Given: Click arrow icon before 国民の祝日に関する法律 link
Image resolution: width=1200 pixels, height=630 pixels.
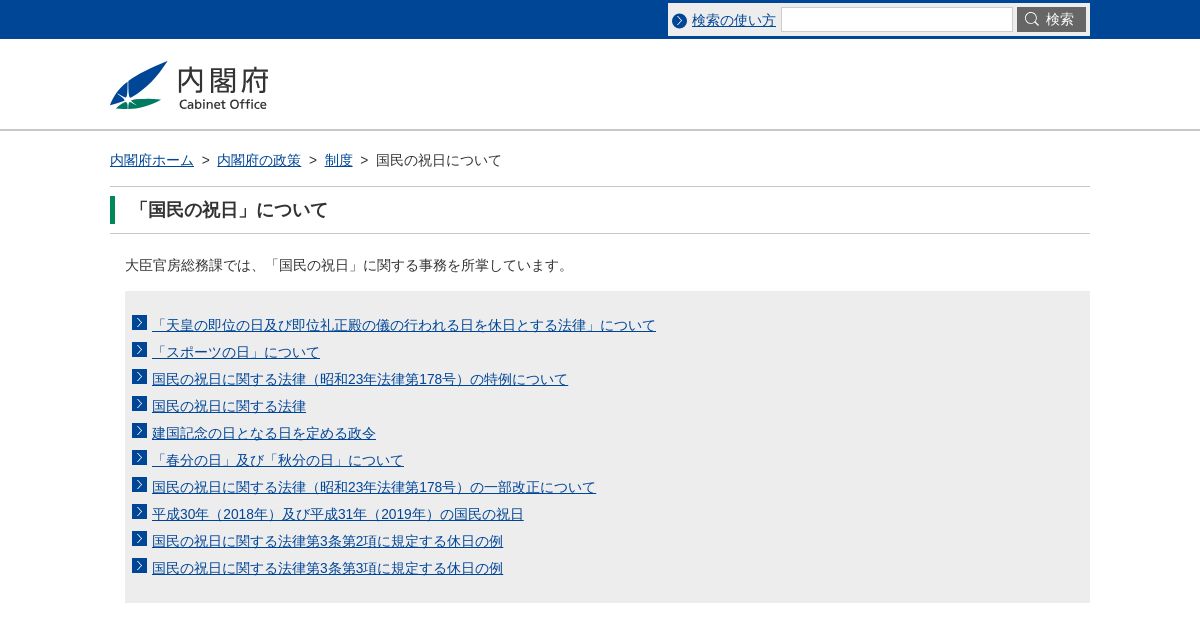Looking at the screenshot, I should [140, 404].
